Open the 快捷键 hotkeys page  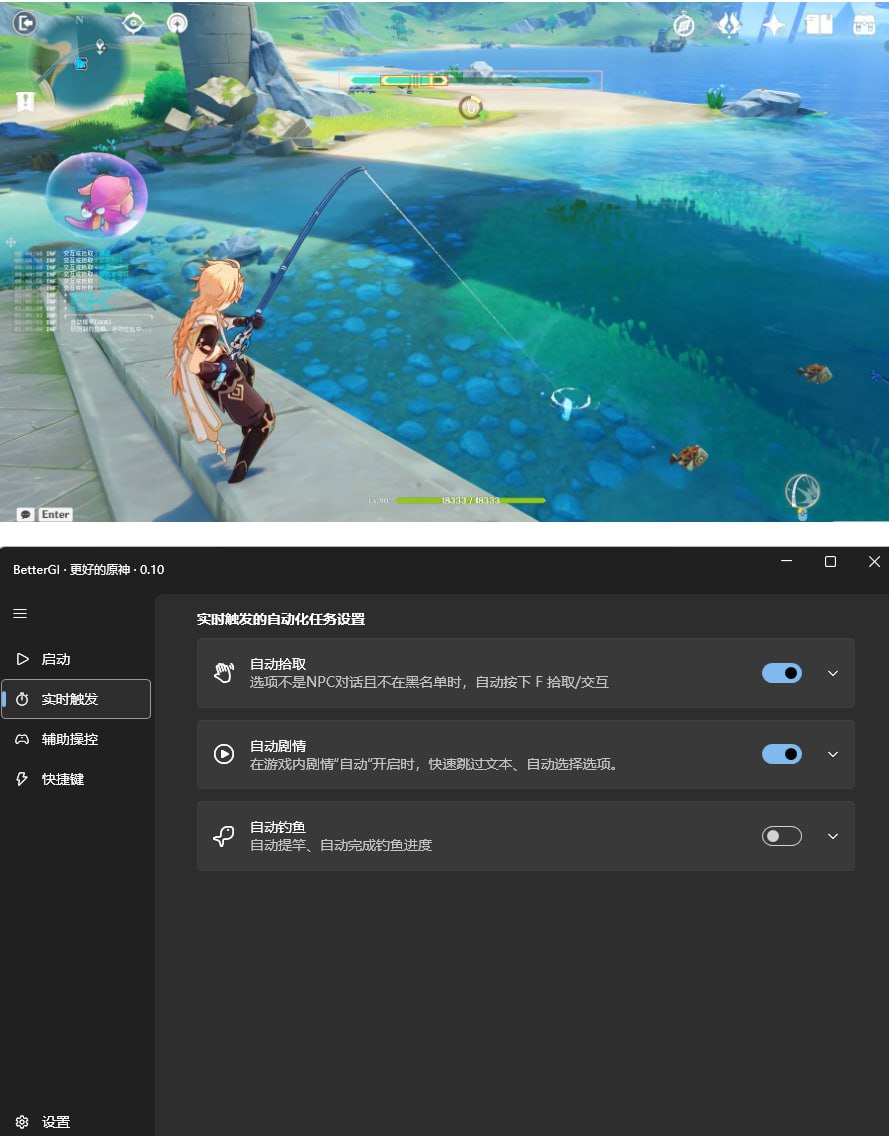[x=62, y=779]
